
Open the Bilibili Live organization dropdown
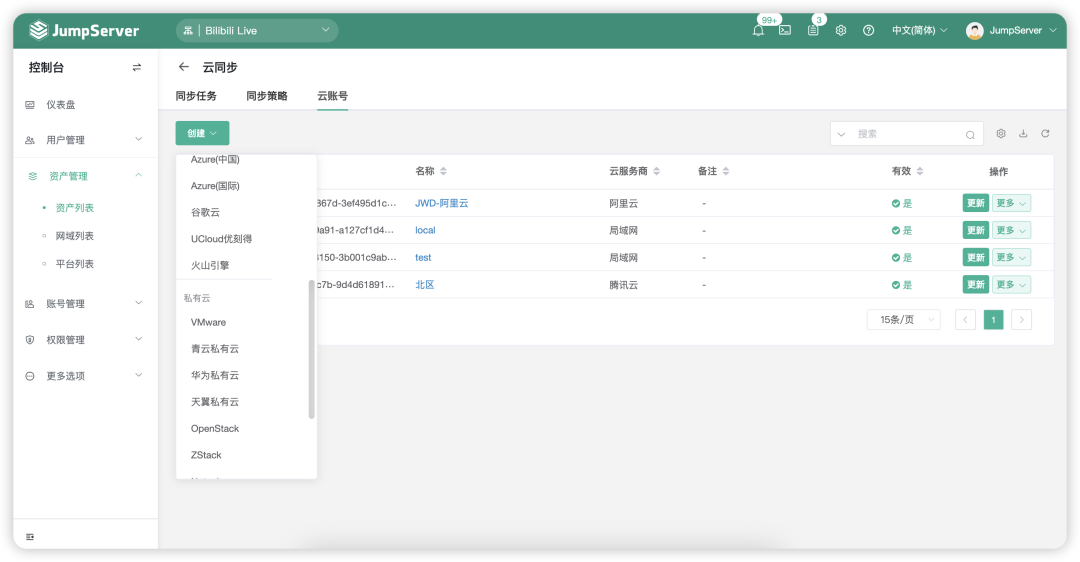click(x=257, y=30)
